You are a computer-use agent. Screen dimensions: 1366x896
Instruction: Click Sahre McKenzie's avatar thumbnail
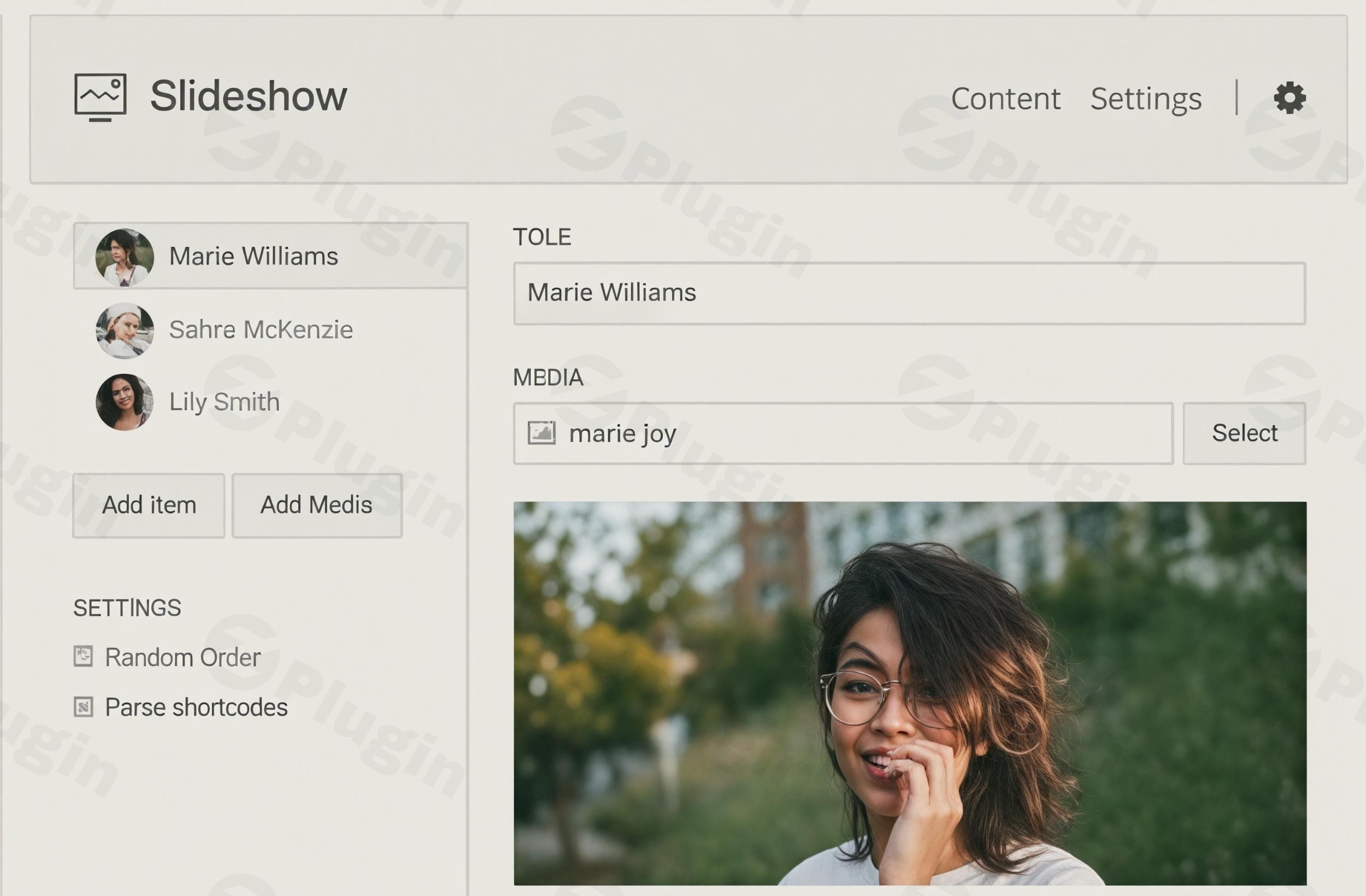click(125, 331)
